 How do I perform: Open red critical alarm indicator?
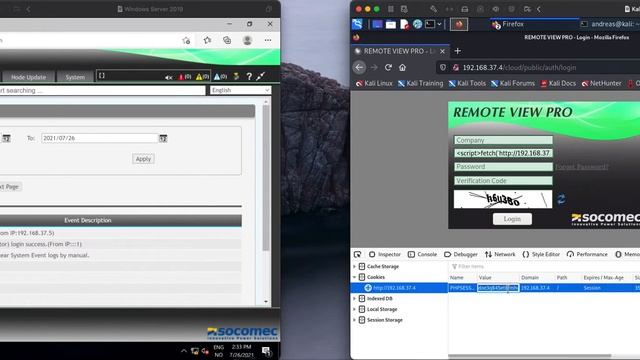(x=185, y=77)
